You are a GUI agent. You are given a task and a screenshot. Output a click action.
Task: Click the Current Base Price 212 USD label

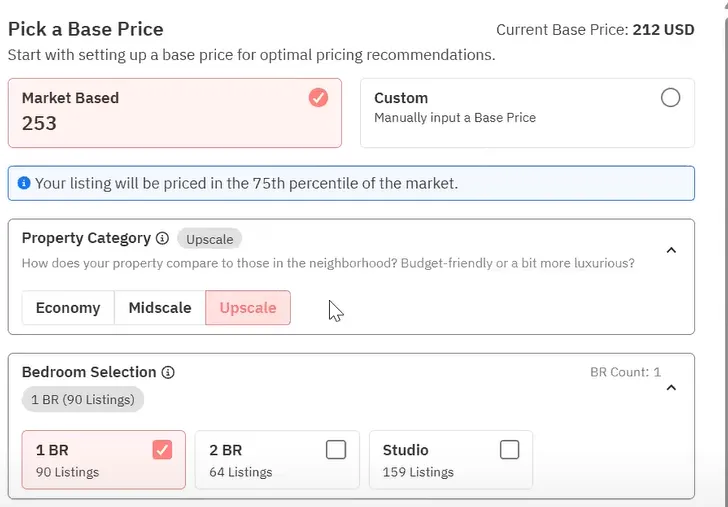[595, 30]
